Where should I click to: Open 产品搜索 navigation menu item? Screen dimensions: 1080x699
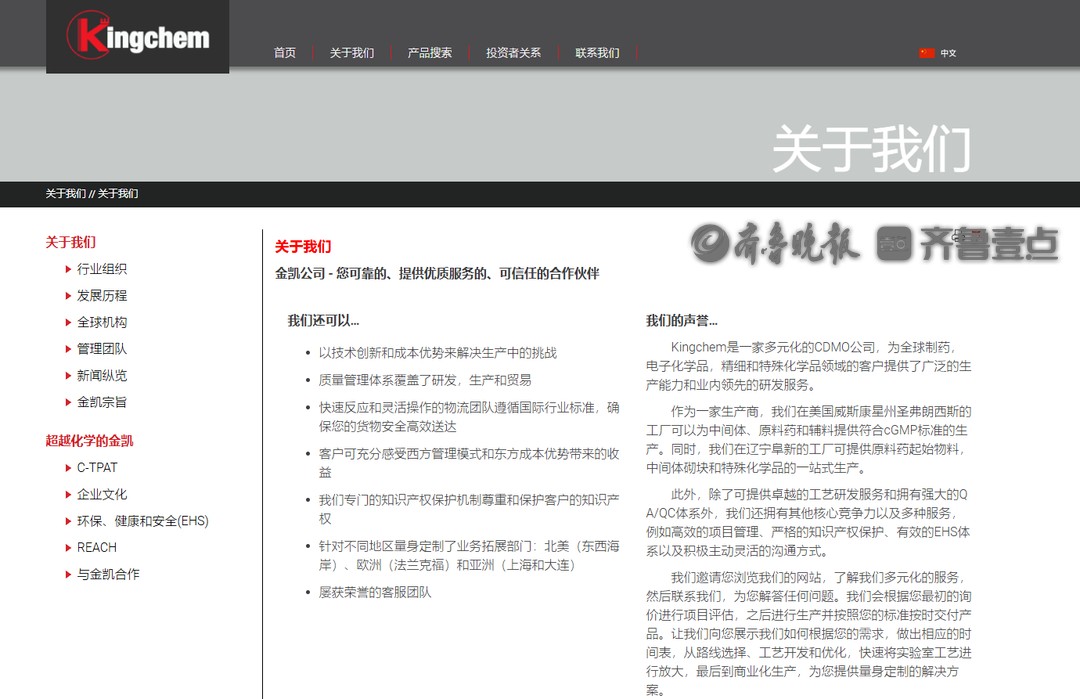point(429,53)
